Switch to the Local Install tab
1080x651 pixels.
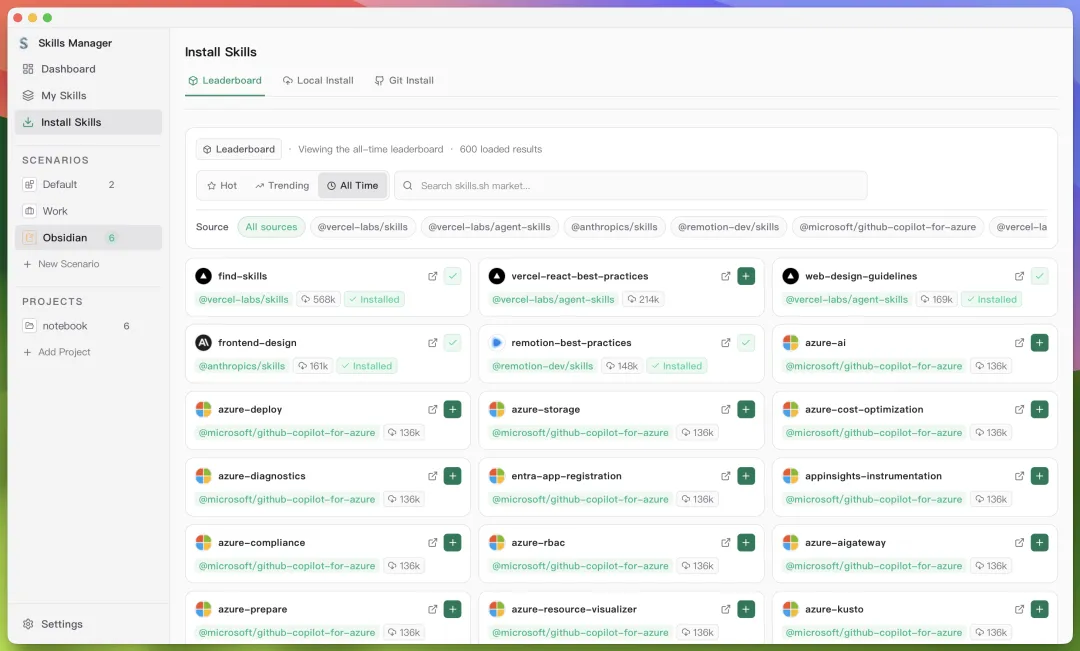[x=318, y=81]
